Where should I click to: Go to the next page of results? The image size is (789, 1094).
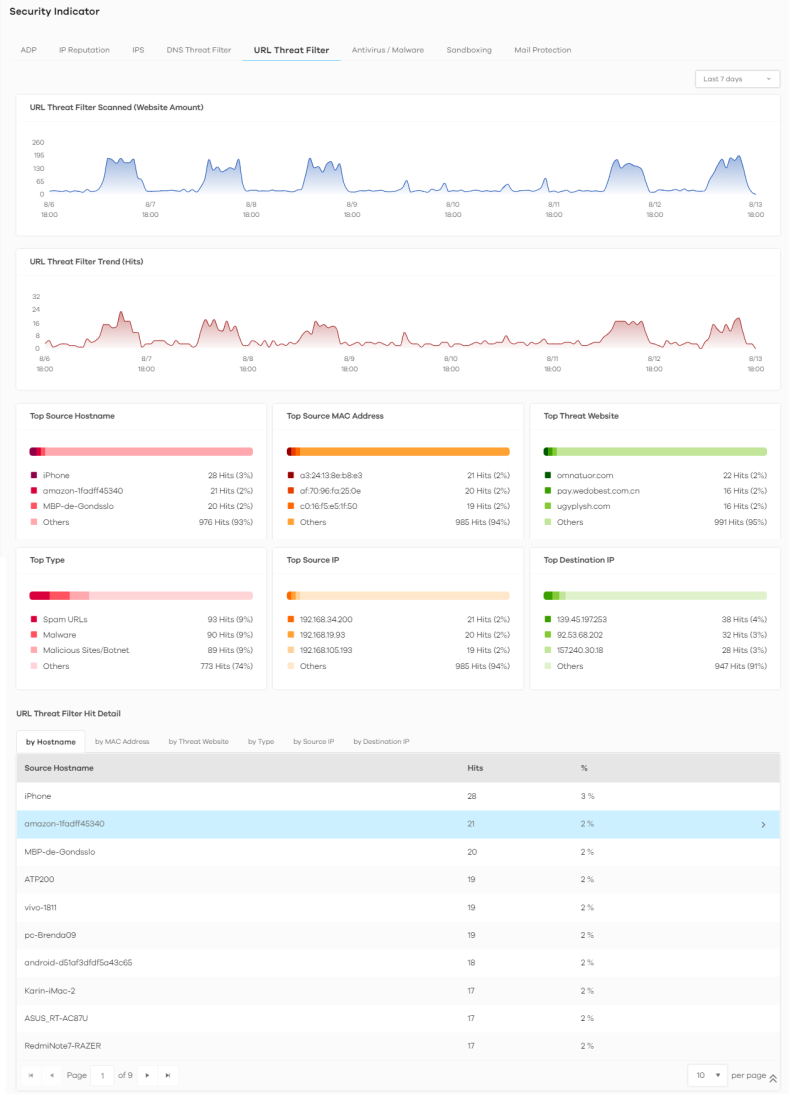148,1075
